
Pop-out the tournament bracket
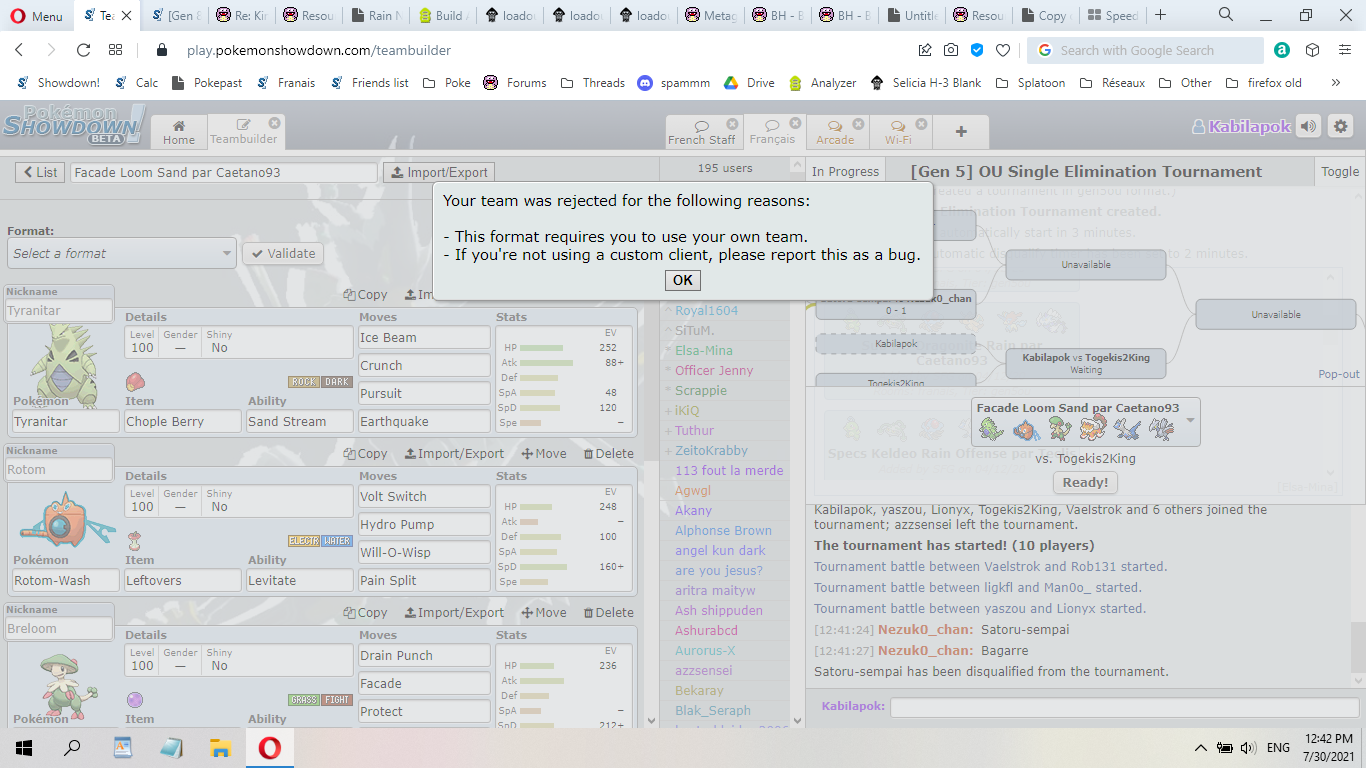pyautogui.click(x=1339, y=374)
